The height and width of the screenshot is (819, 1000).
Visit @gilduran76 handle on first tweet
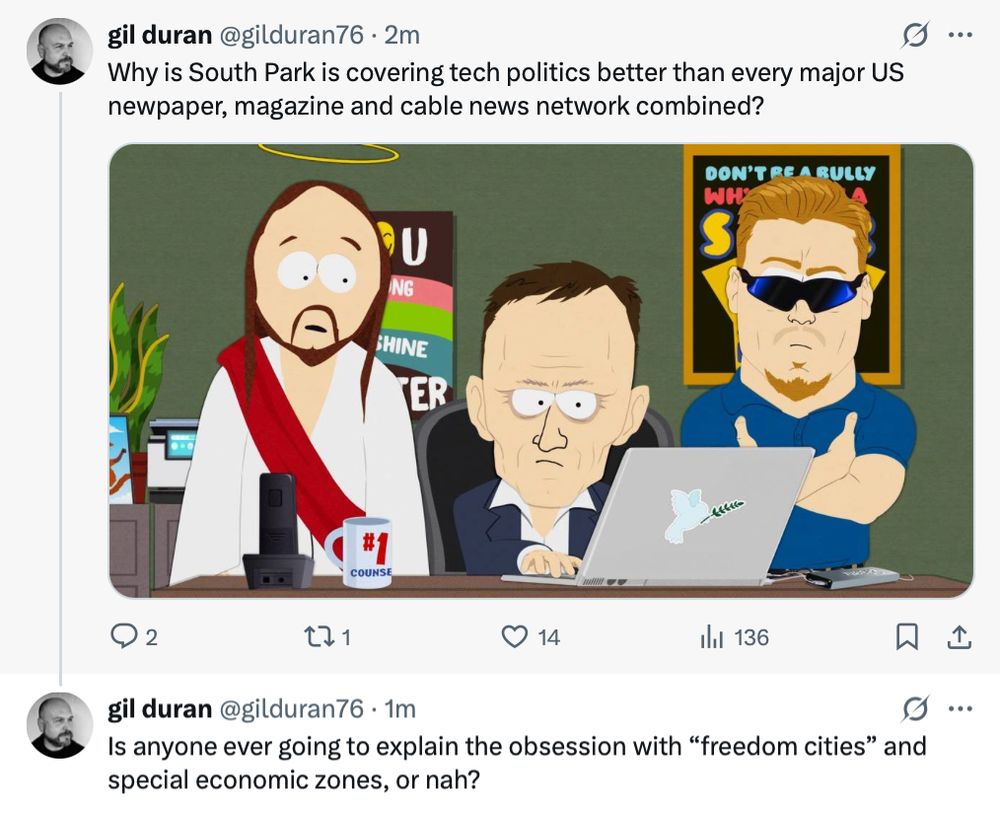pyautogui.click(x=291, y=34)
